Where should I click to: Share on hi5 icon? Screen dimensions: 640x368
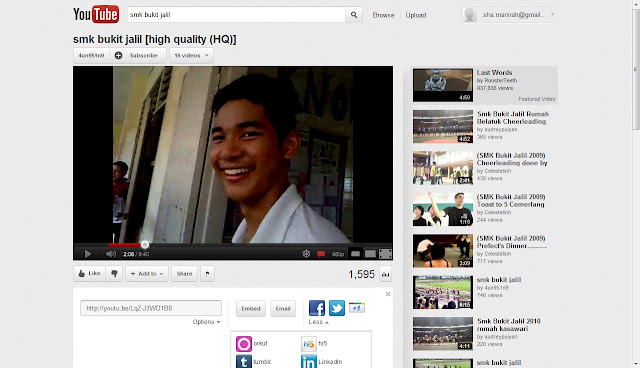coord(309,344)
